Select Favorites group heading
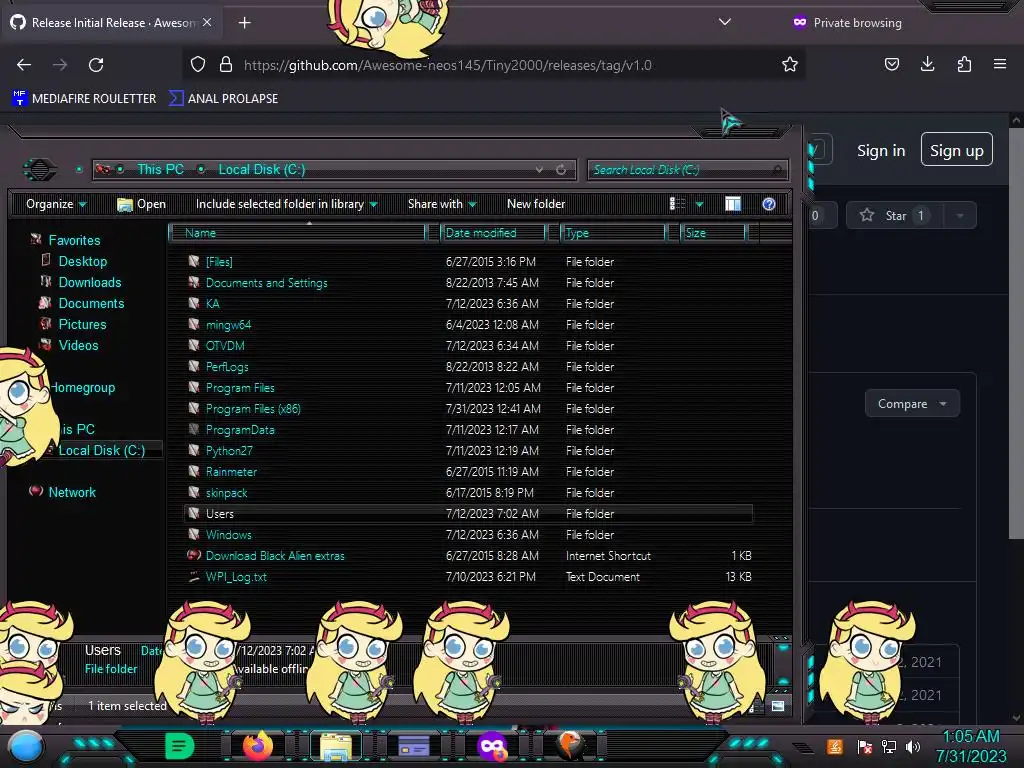The height and width of the screenshot is (768, 1024). [x=74, y=240]
